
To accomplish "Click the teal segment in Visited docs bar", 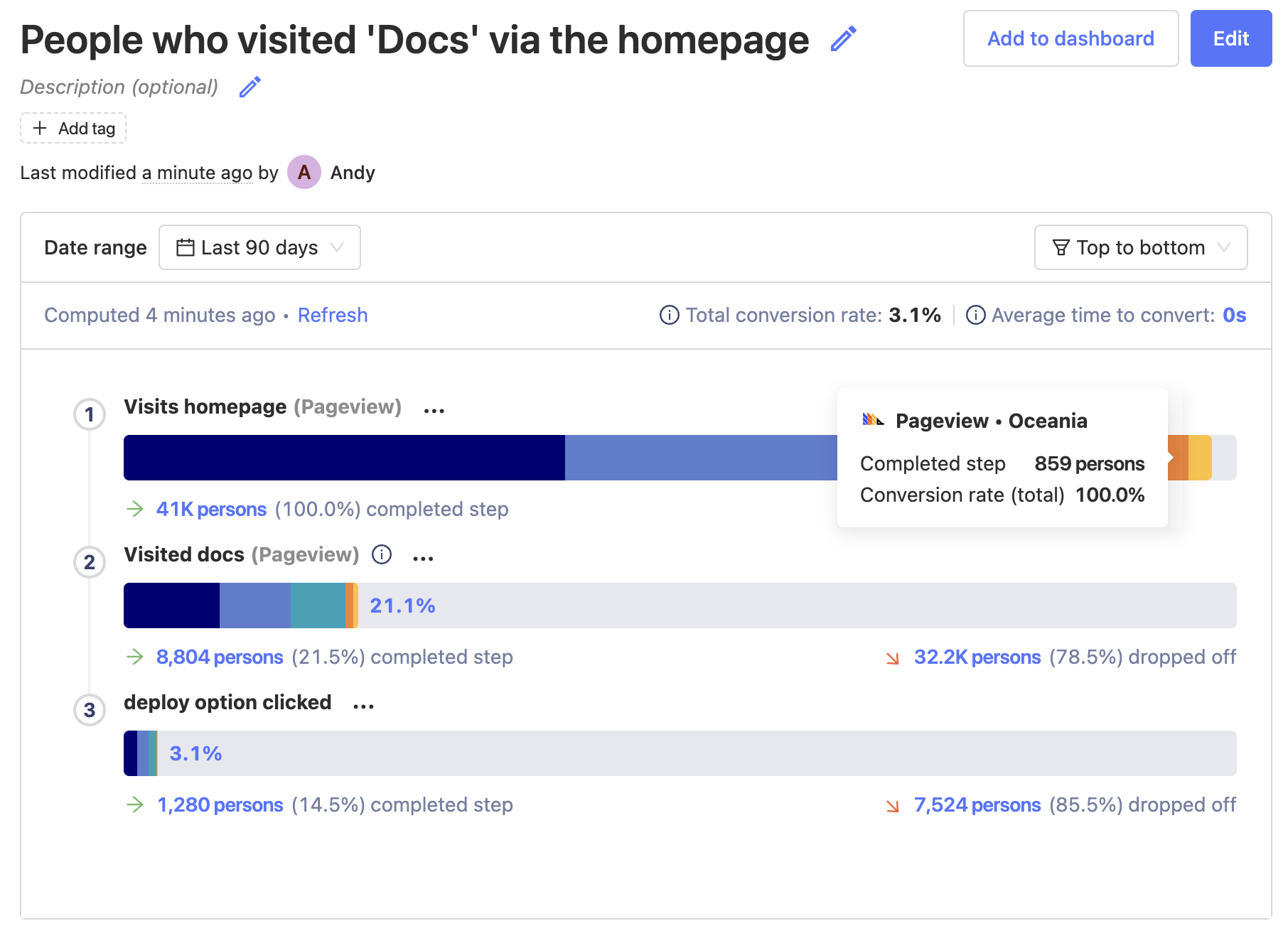I will 318,606.
